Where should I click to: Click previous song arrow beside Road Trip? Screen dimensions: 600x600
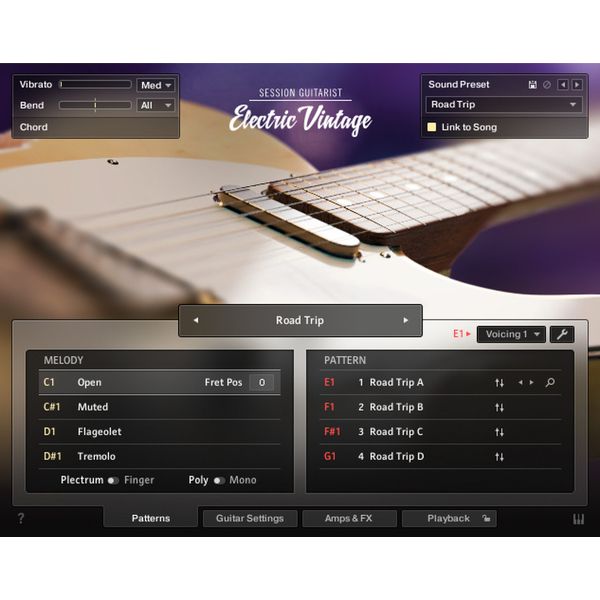point(196,320)
